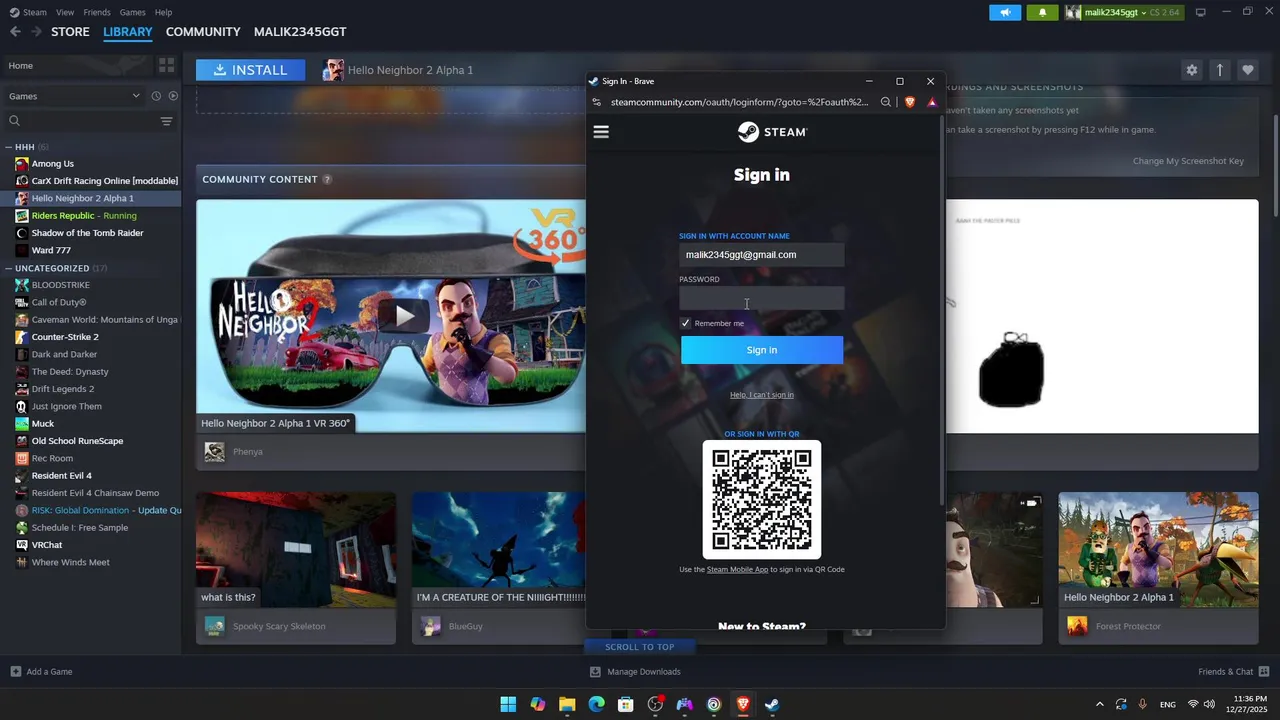Click Add a Game
The image size is (1280, 720).
tap(41, 672)
